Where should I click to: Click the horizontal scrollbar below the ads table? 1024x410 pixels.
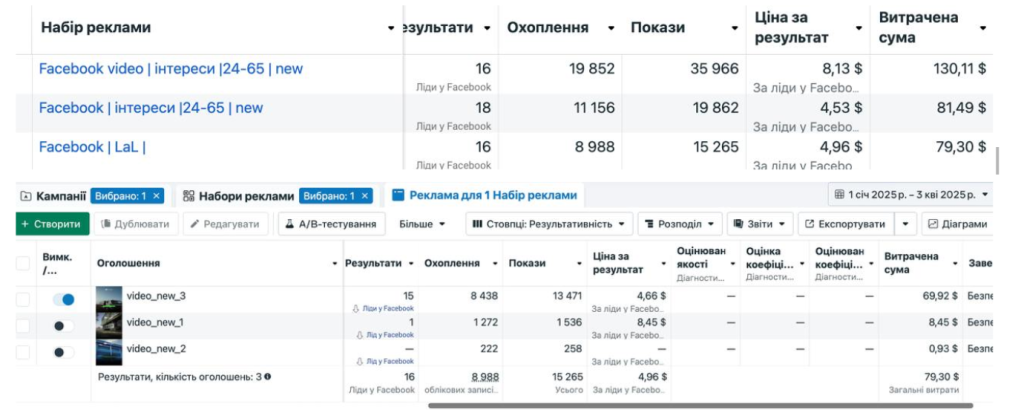click(x=700, y=405)
